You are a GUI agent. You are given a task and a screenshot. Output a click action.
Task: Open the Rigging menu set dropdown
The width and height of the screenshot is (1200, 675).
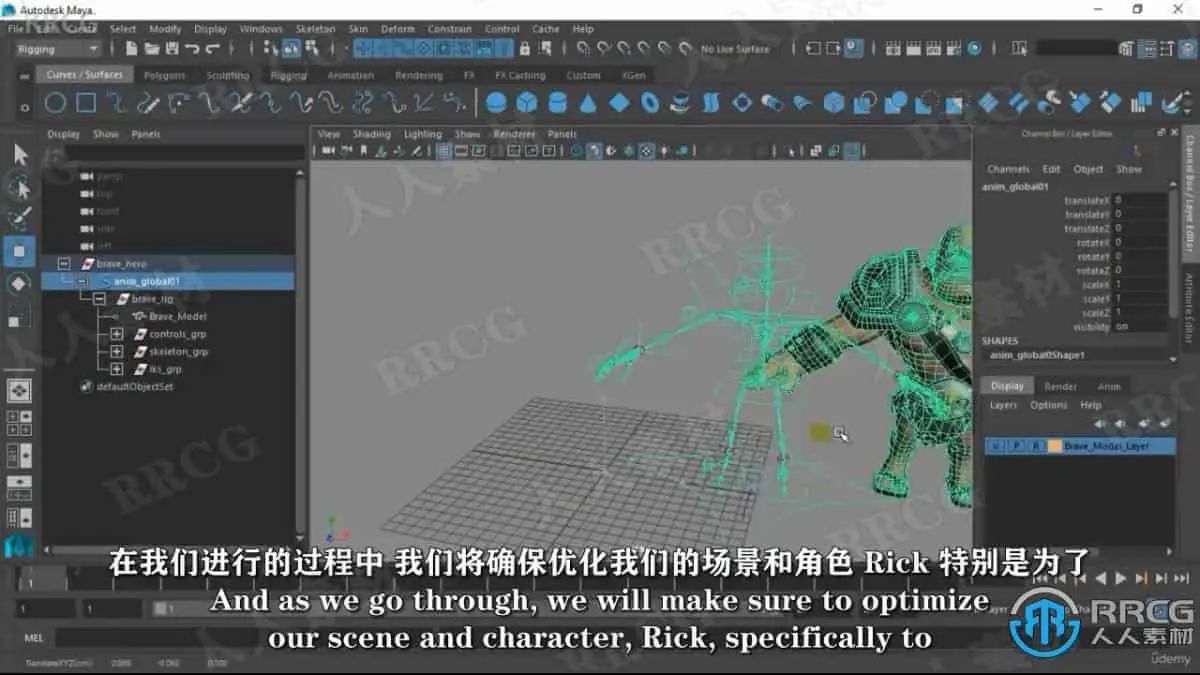click(x=59, y=48)
